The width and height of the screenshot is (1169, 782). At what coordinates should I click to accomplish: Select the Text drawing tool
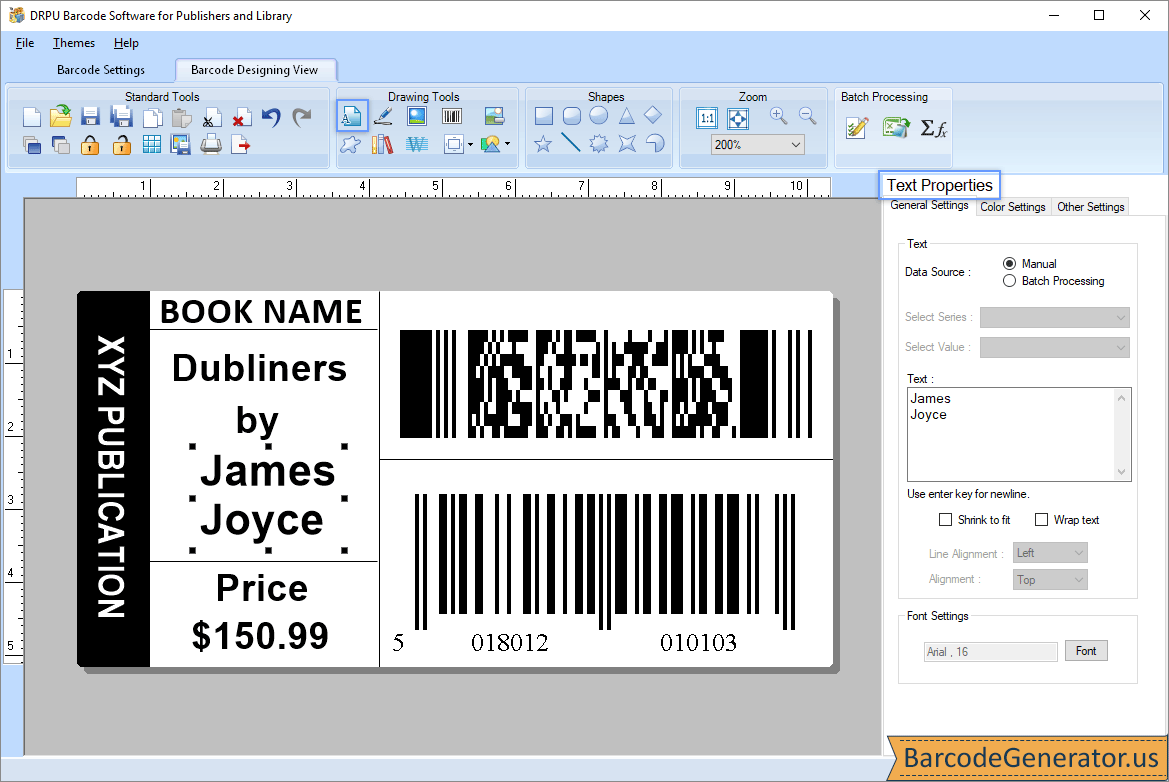352,116
